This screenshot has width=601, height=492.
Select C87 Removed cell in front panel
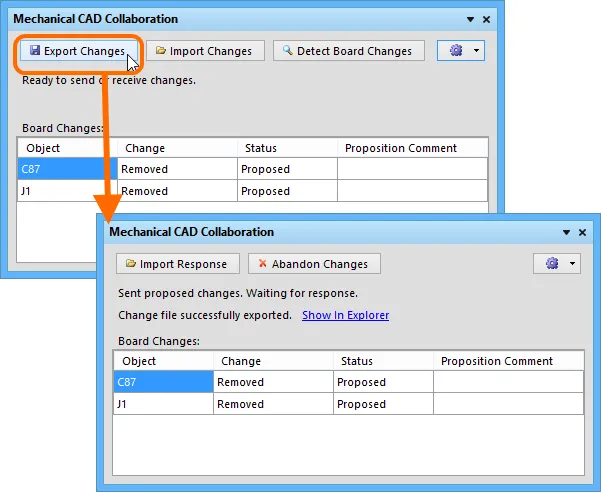point(274,382)
